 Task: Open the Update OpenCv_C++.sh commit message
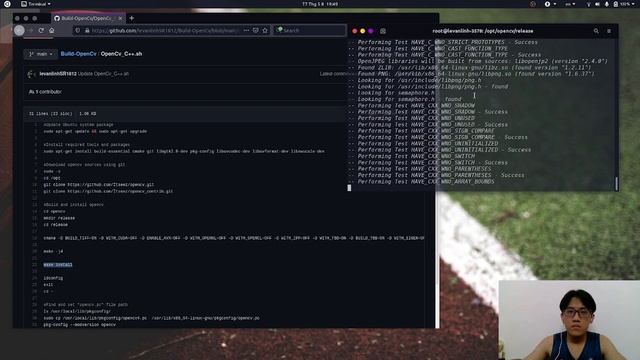point(103,74)
